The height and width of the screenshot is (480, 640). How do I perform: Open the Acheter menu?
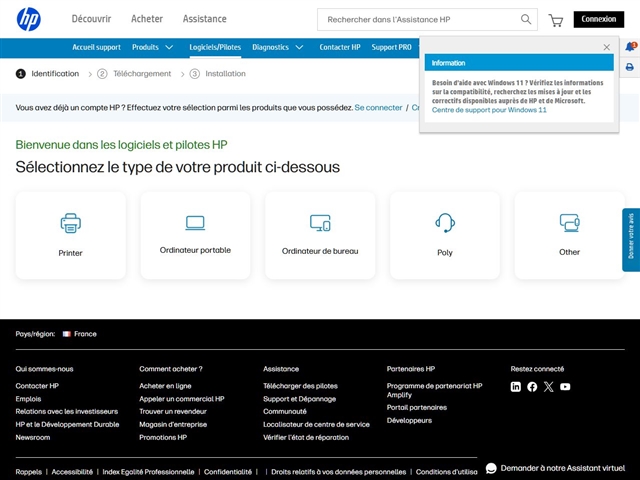pos(147,19)
